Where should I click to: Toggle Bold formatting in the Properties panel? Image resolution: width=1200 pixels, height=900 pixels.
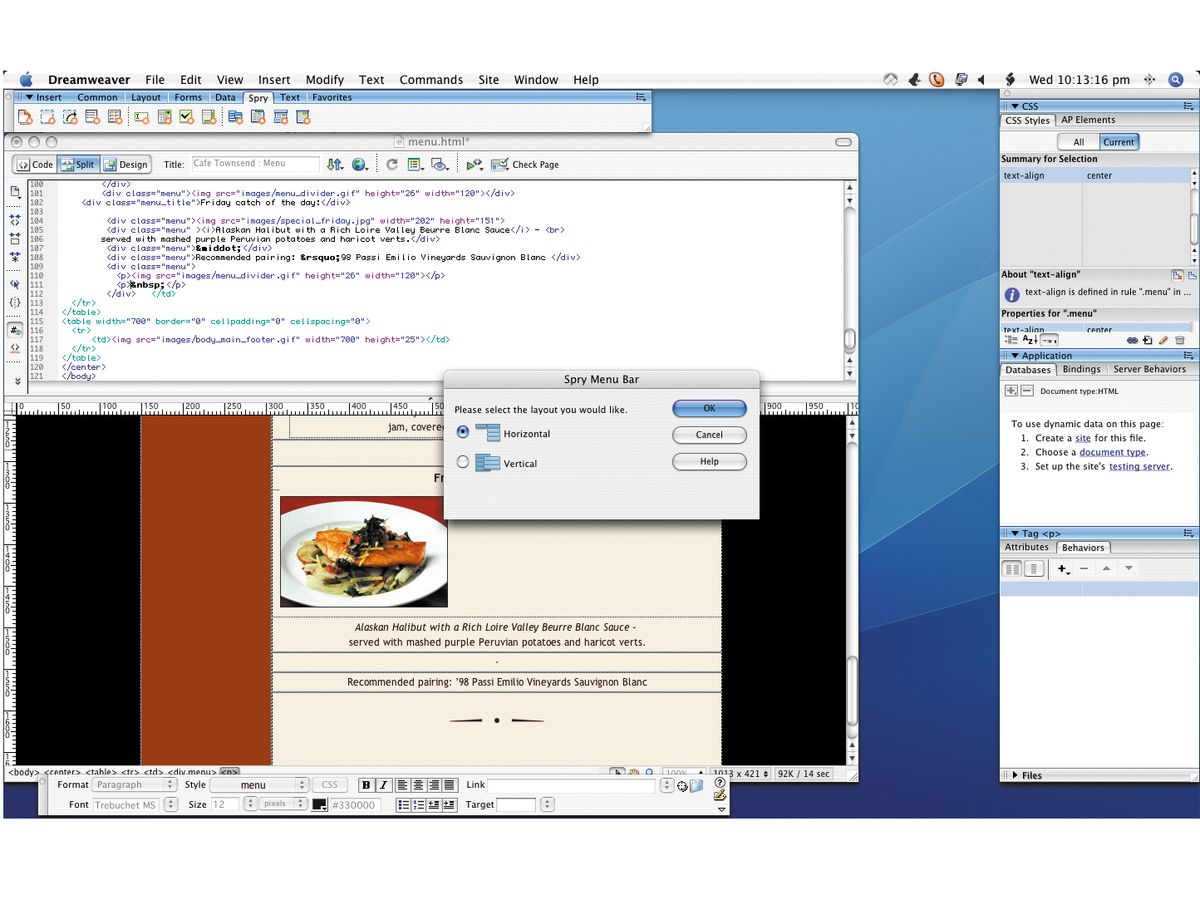click(x=367, y=785)
